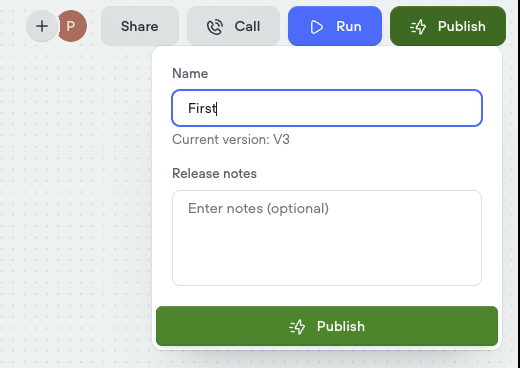Viewport: 520px width, 368px height.
Task: Click the 'Release notes' label
Action: (214, 173)
